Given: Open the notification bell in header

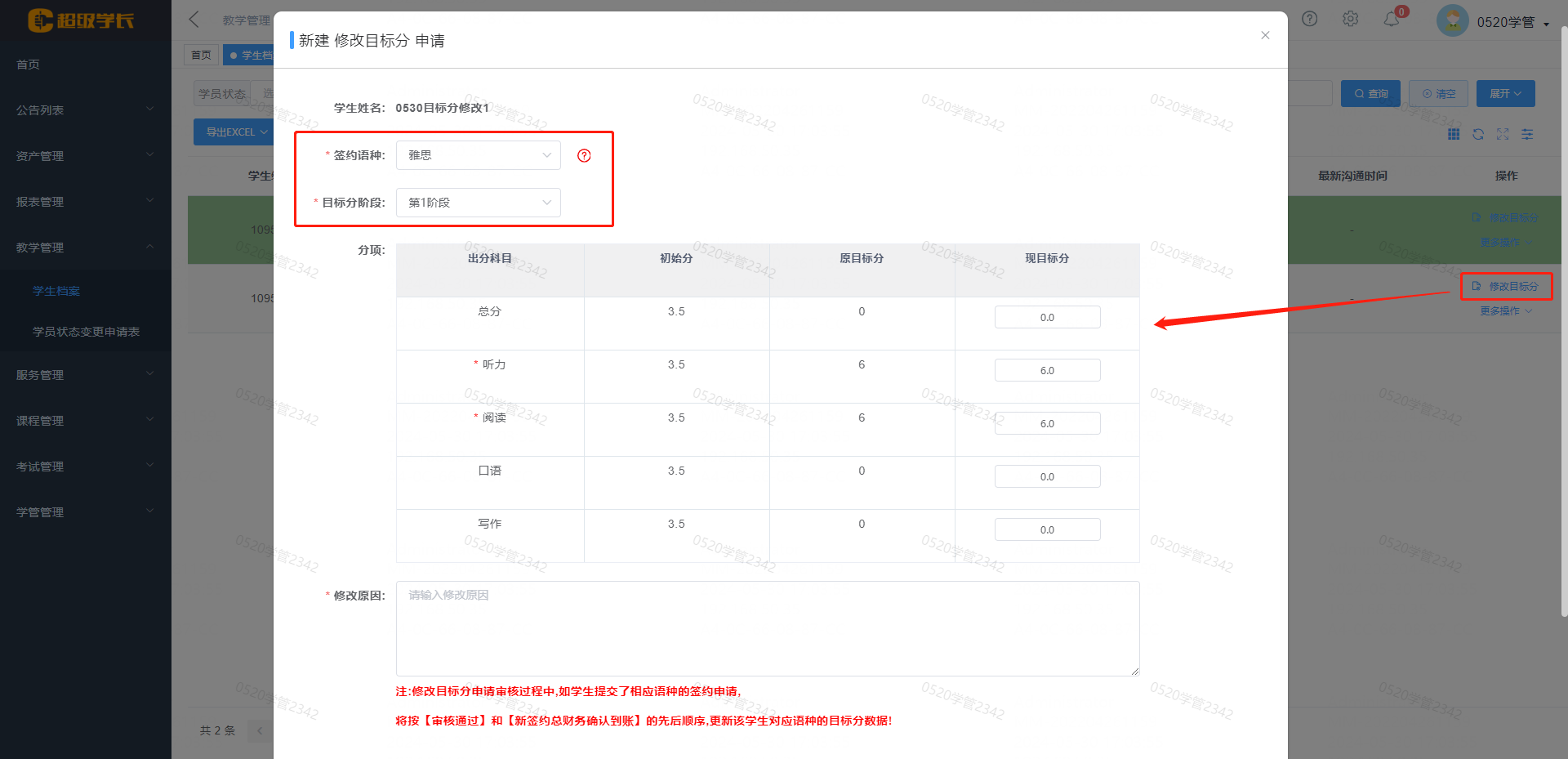Looking at the screenshot, I should click(x=1392, y=20).
